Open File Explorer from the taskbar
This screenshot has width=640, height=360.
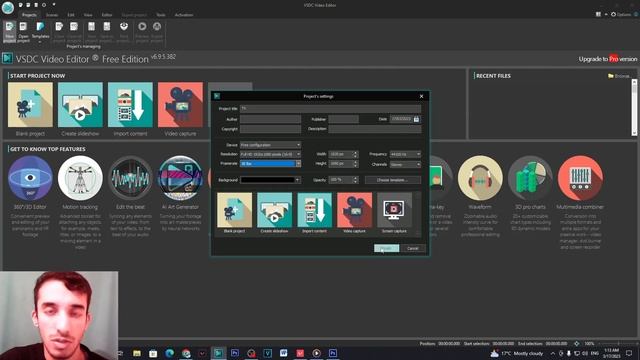tap(137, 353)
